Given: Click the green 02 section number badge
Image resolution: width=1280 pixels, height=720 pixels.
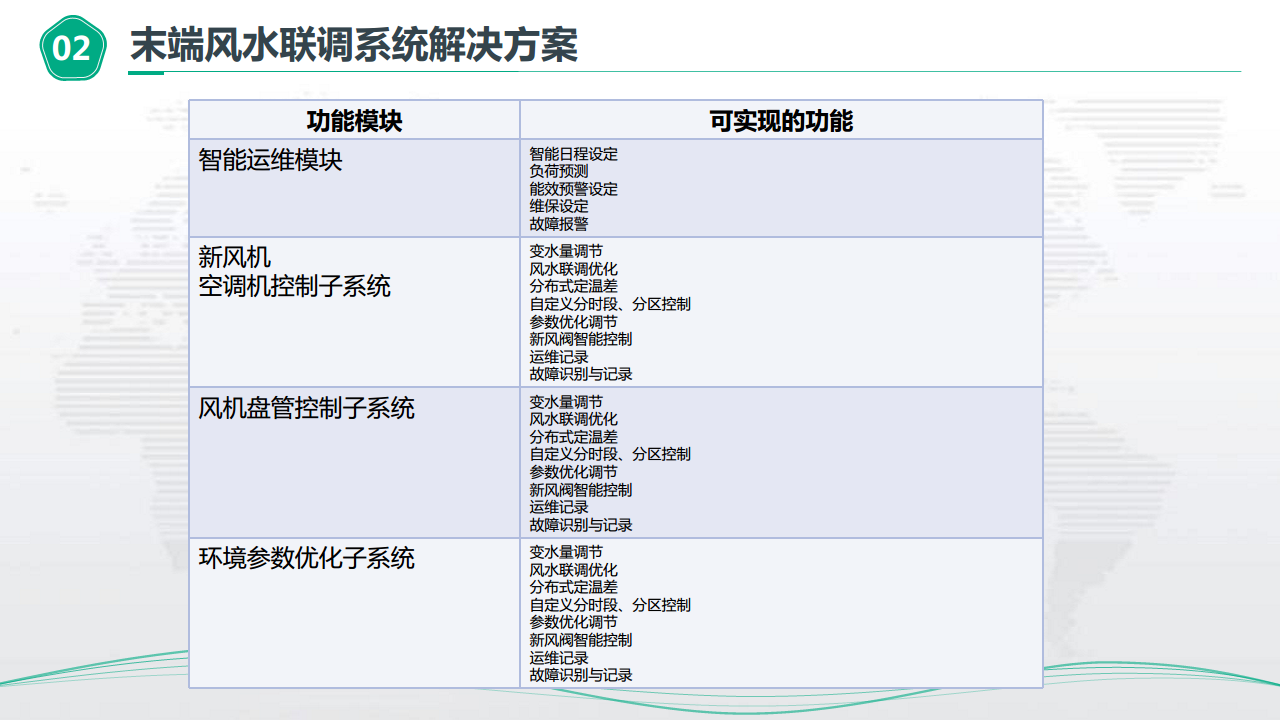Looking at the screenshot, I should [72, 47].
